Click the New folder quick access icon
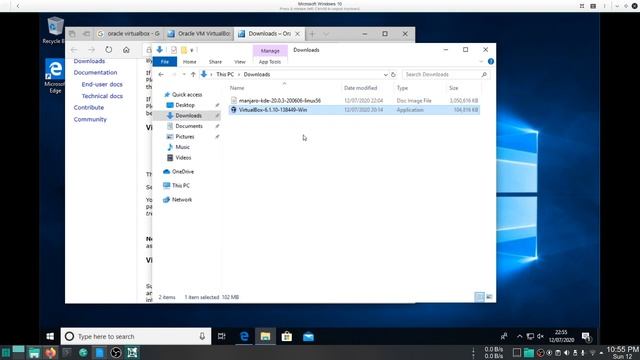The image size is (640, 360). [184, 50]
